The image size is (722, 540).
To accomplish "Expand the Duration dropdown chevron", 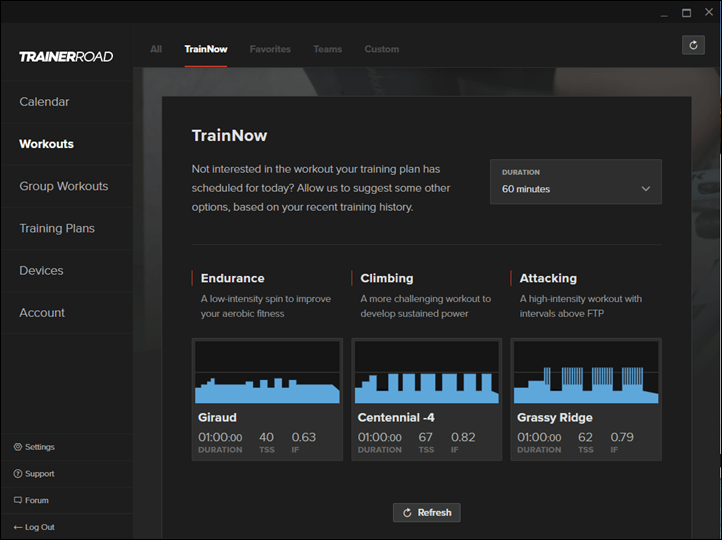I will [x=646, y=189].
